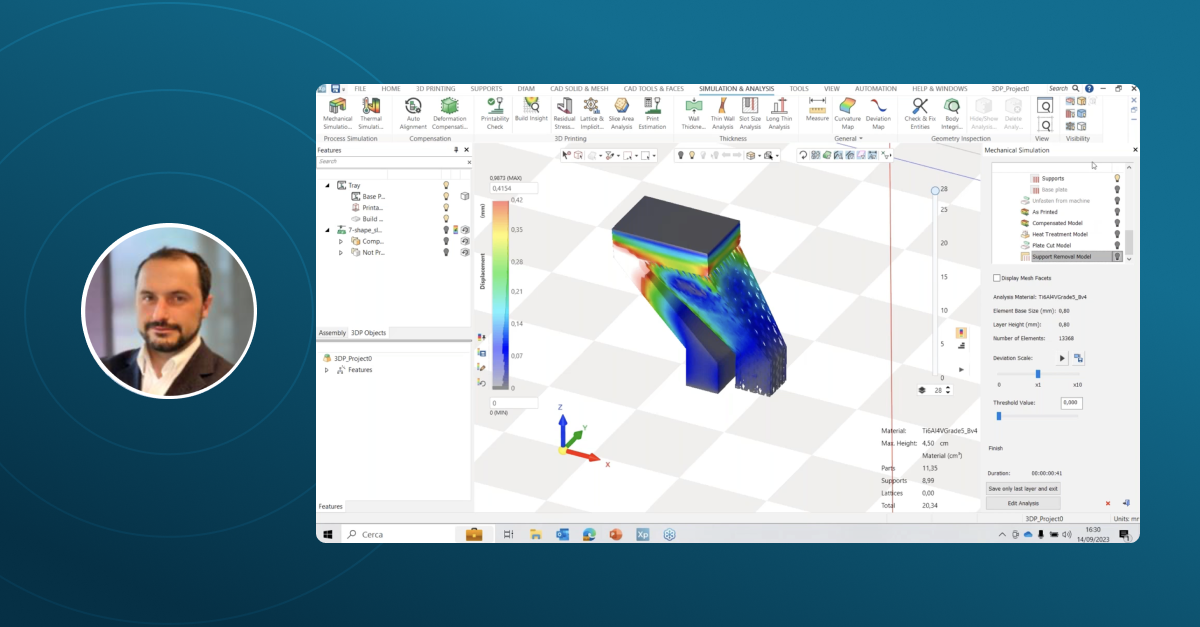
Task: Click the Threshold Value input field
Action: 1070,402
